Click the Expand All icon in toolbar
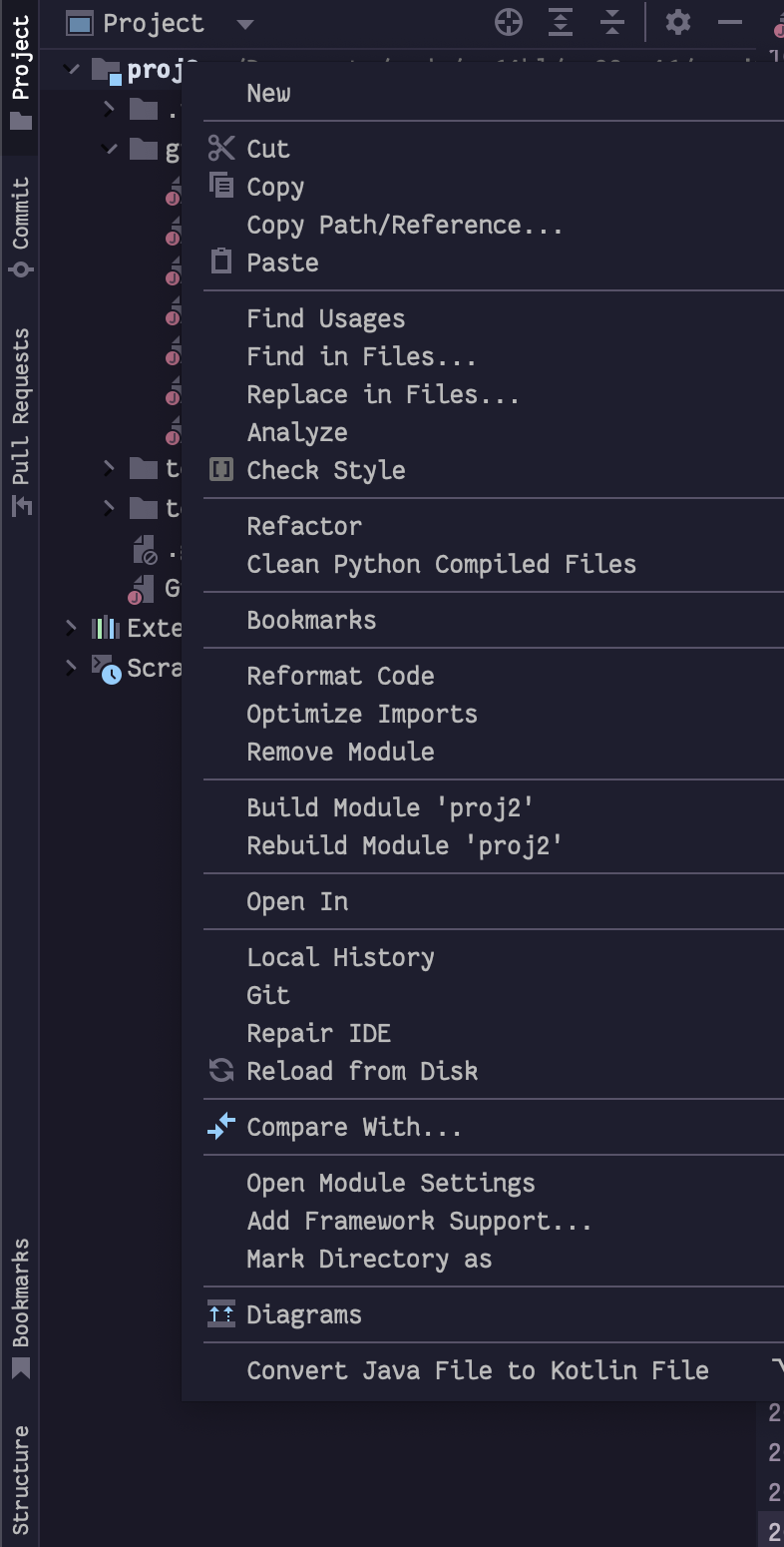The height and width of the screenshot is (1547, 784). coord(561,22)
